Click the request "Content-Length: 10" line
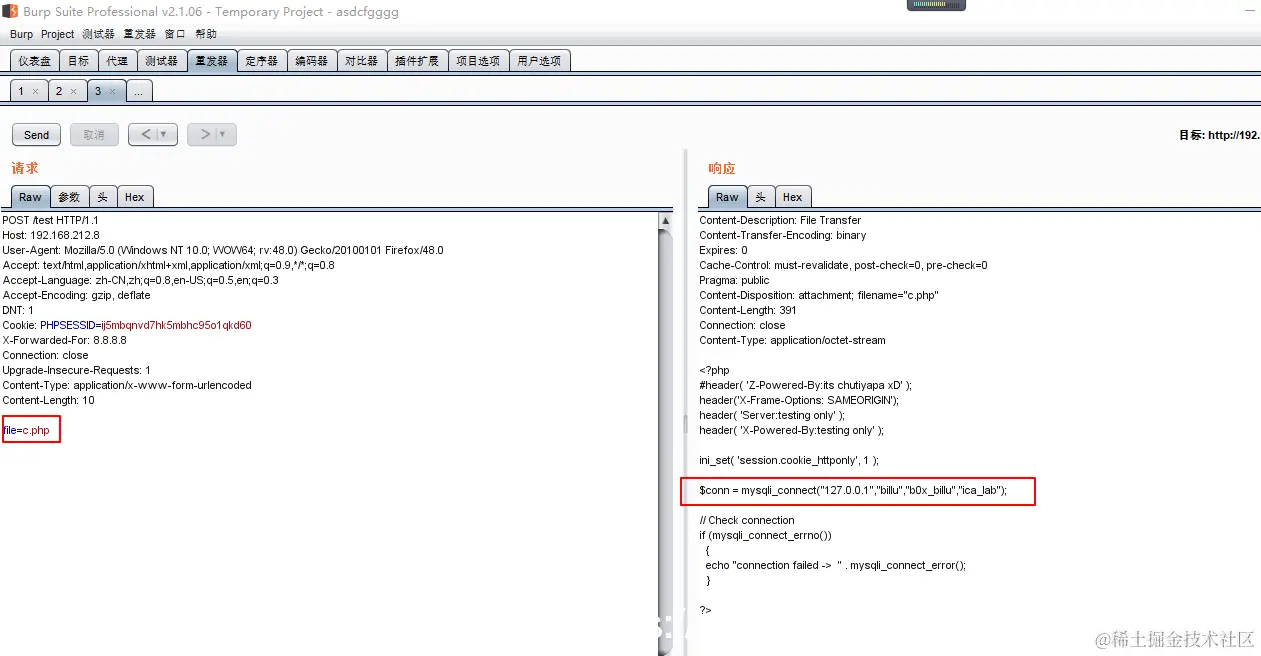The height and width of the screenshot is (656, 1261). tap(49, 400)
